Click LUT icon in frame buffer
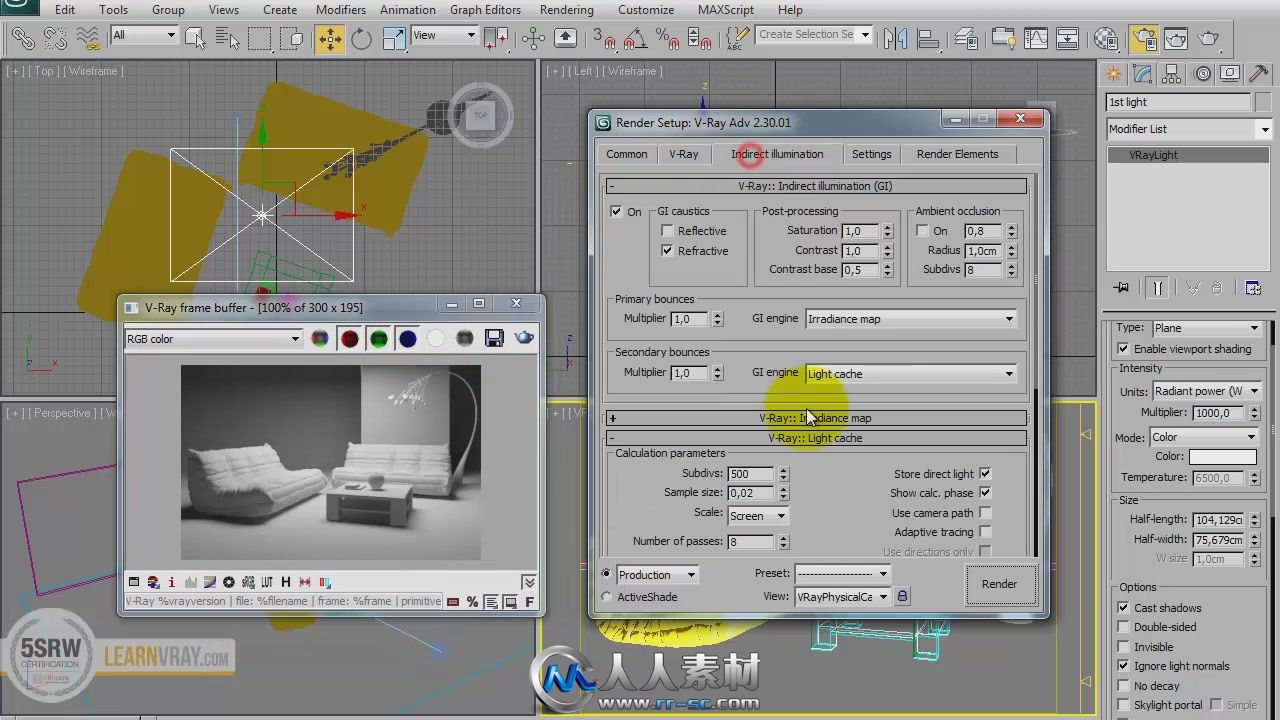The image size is (1280, 720). (x=267, y=582)
